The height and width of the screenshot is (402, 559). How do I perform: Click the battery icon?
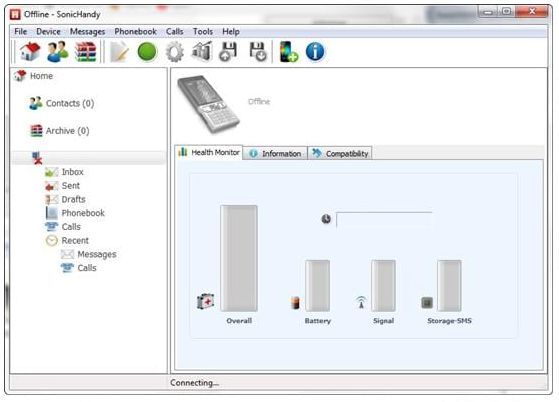tap(295, 303)
